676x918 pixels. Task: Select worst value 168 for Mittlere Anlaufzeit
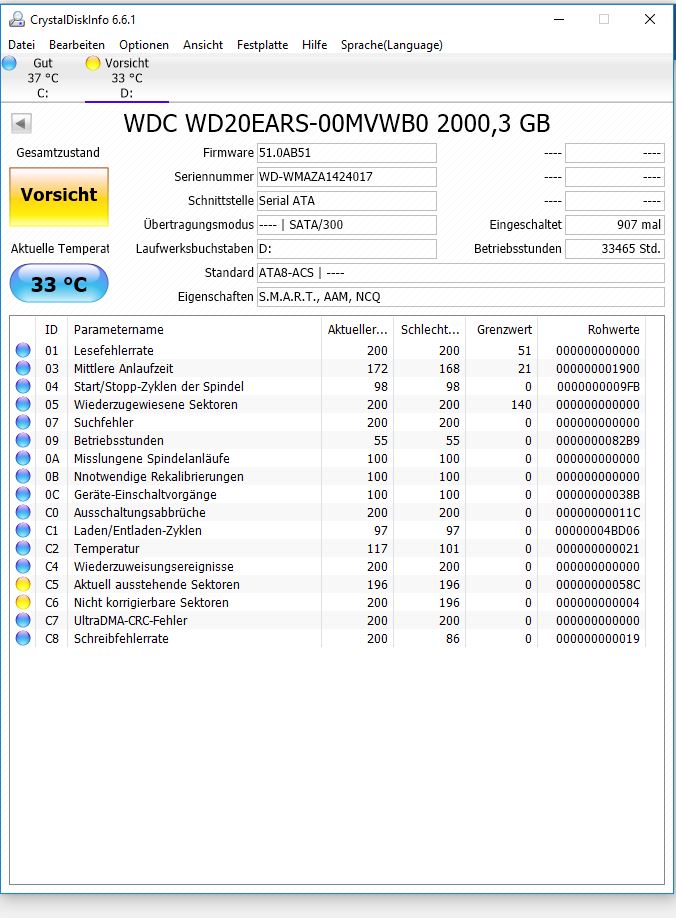[x=449, y=368]
